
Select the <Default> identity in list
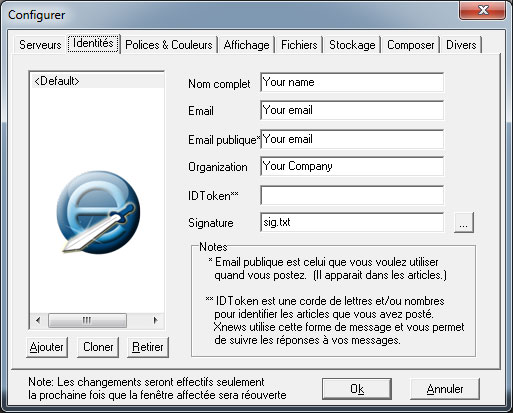97,81
